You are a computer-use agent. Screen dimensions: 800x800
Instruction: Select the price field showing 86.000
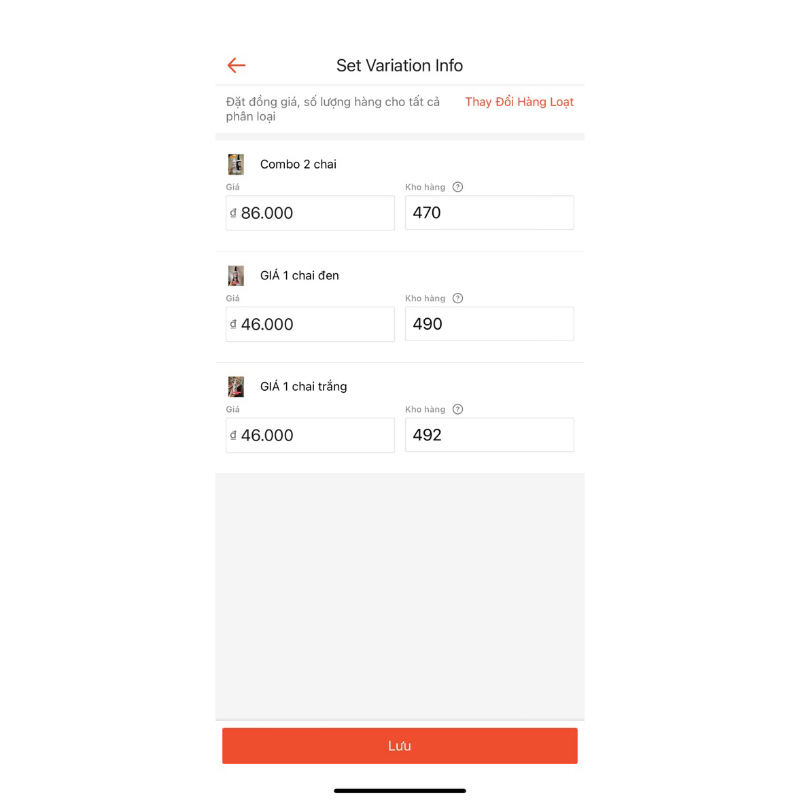coord(310,212)
